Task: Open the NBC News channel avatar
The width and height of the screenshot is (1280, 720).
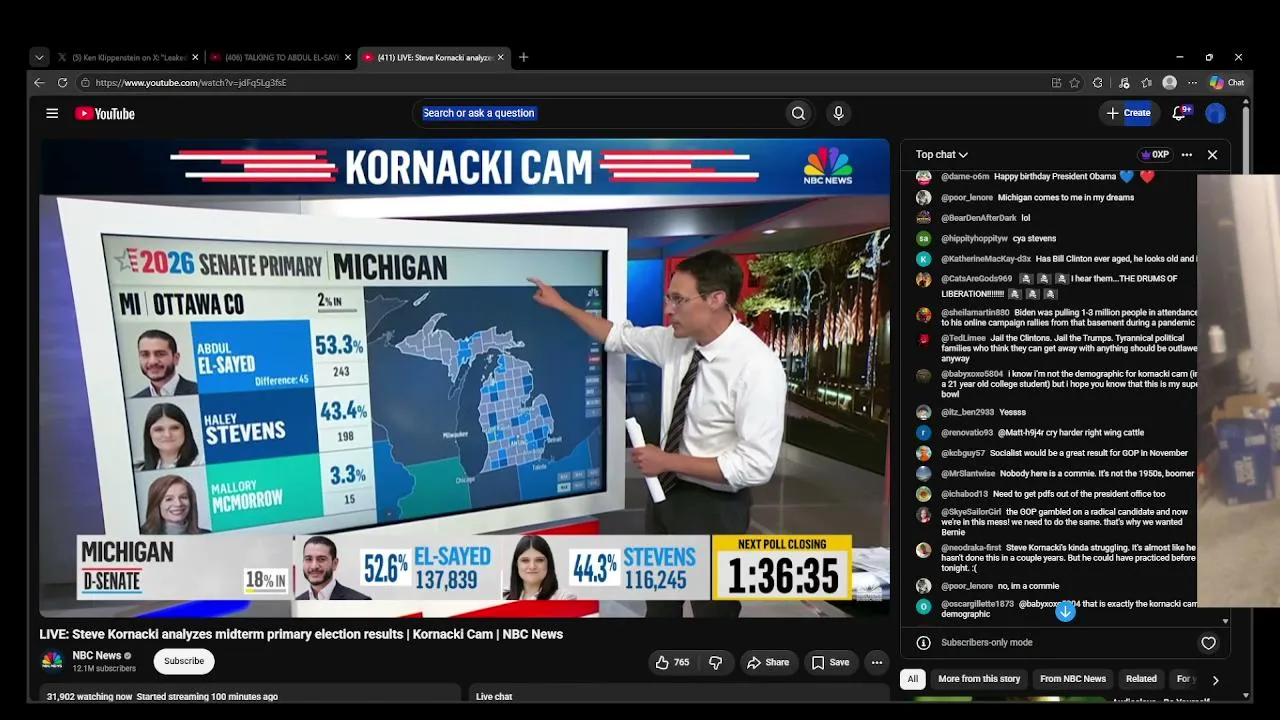Action: pyautogui.click(x=52, y=661)
